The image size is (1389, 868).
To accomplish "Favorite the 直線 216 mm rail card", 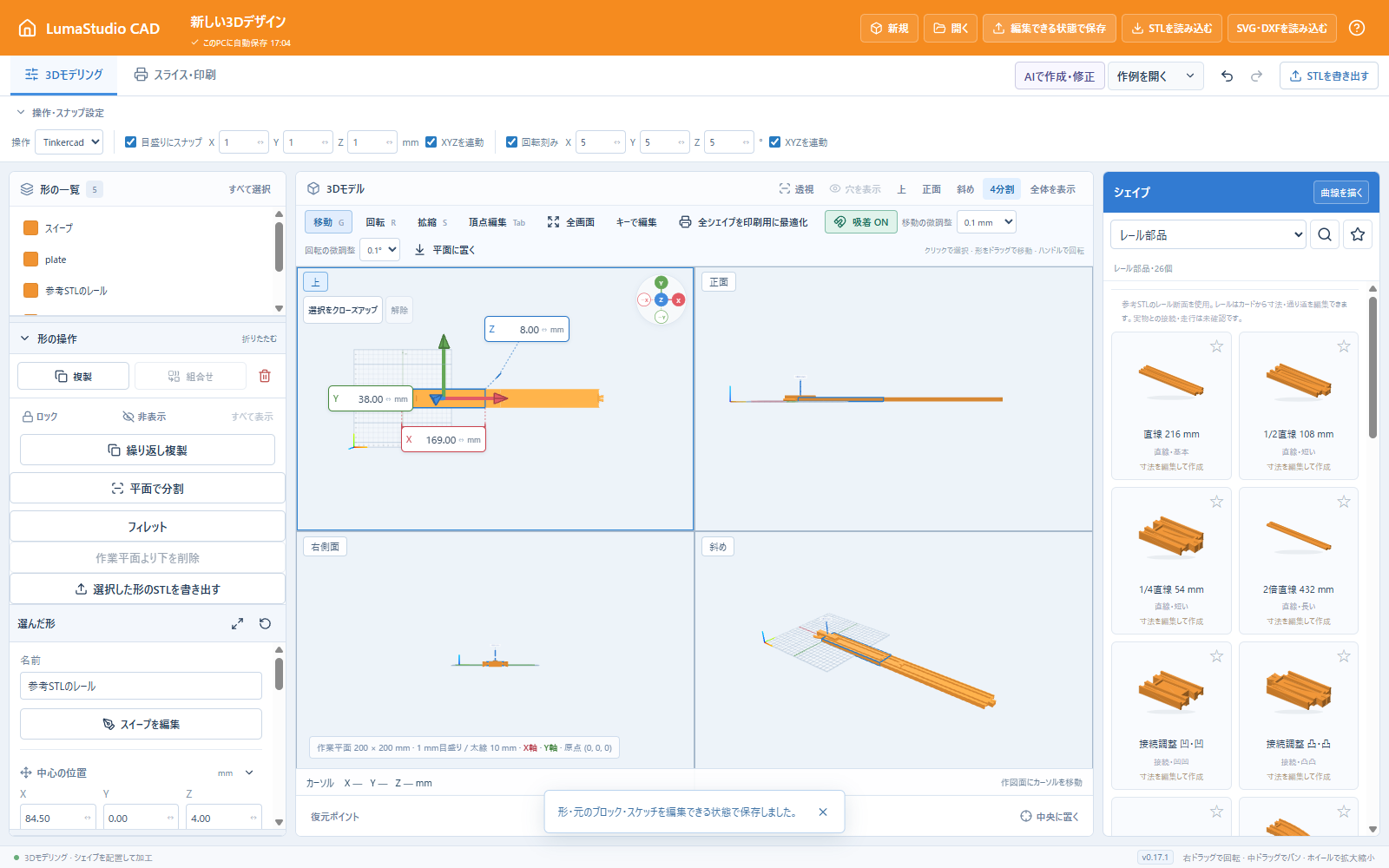I will click(x=1217, y=346).
